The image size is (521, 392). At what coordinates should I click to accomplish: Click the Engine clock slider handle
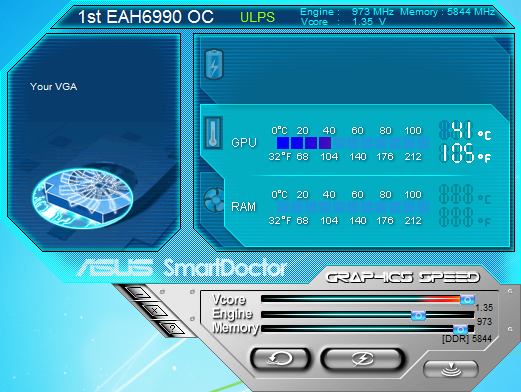coord(418,315)
